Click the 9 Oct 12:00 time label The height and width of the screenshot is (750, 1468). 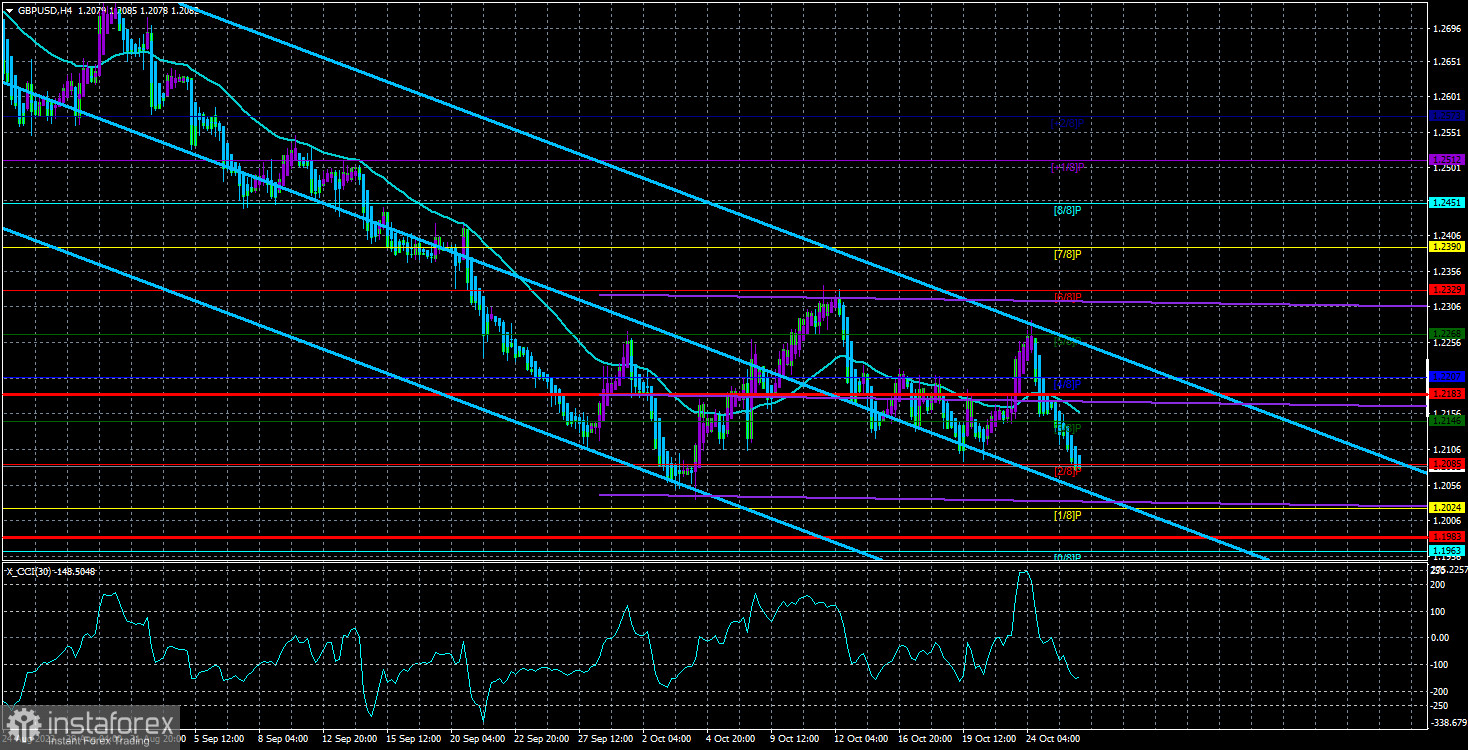point(794,740)
